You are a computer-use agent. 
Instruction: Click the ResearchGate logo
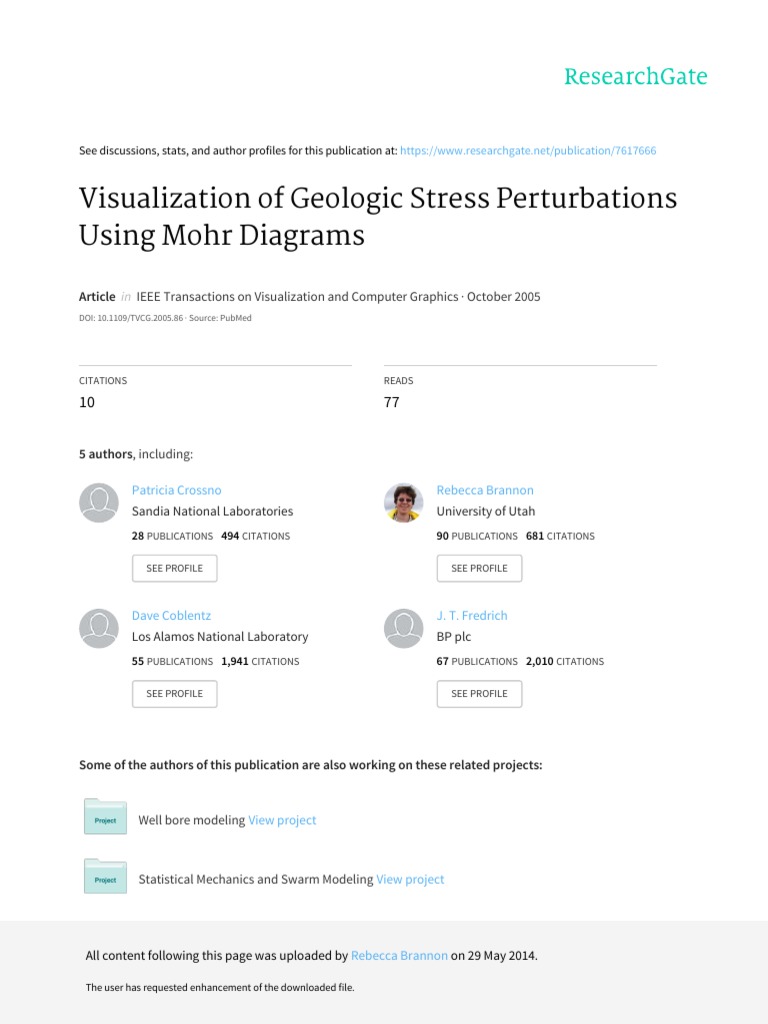click(635, 77)
